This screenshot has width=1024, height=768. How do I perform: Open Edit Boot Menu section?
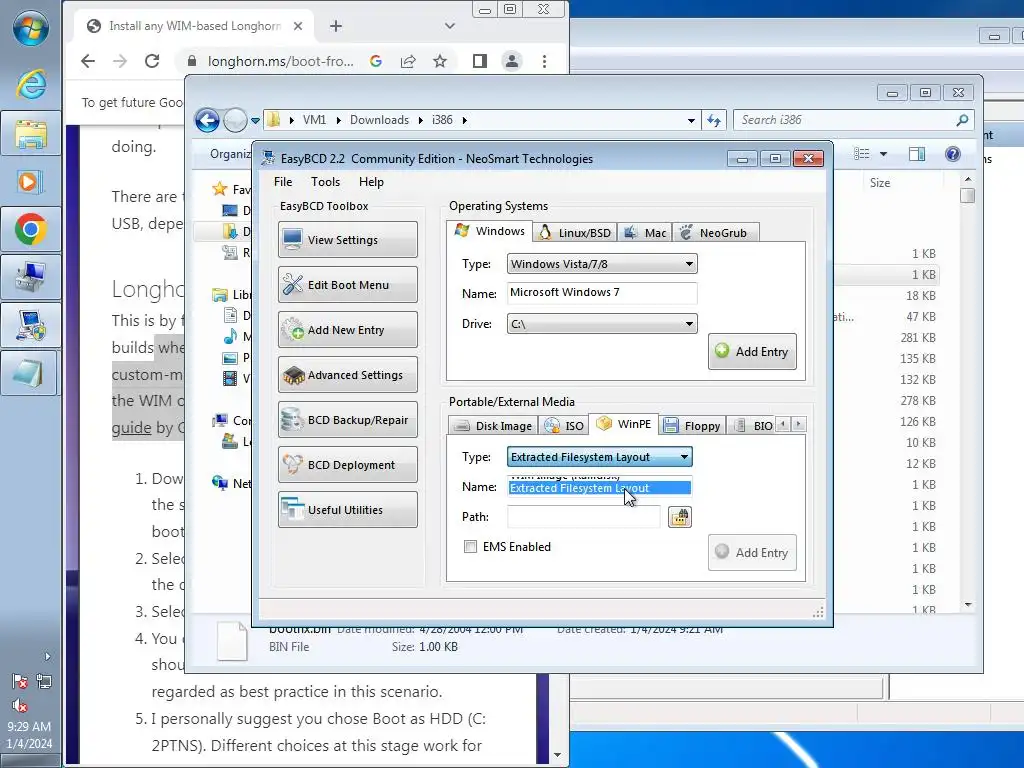(x=347, y=284)
